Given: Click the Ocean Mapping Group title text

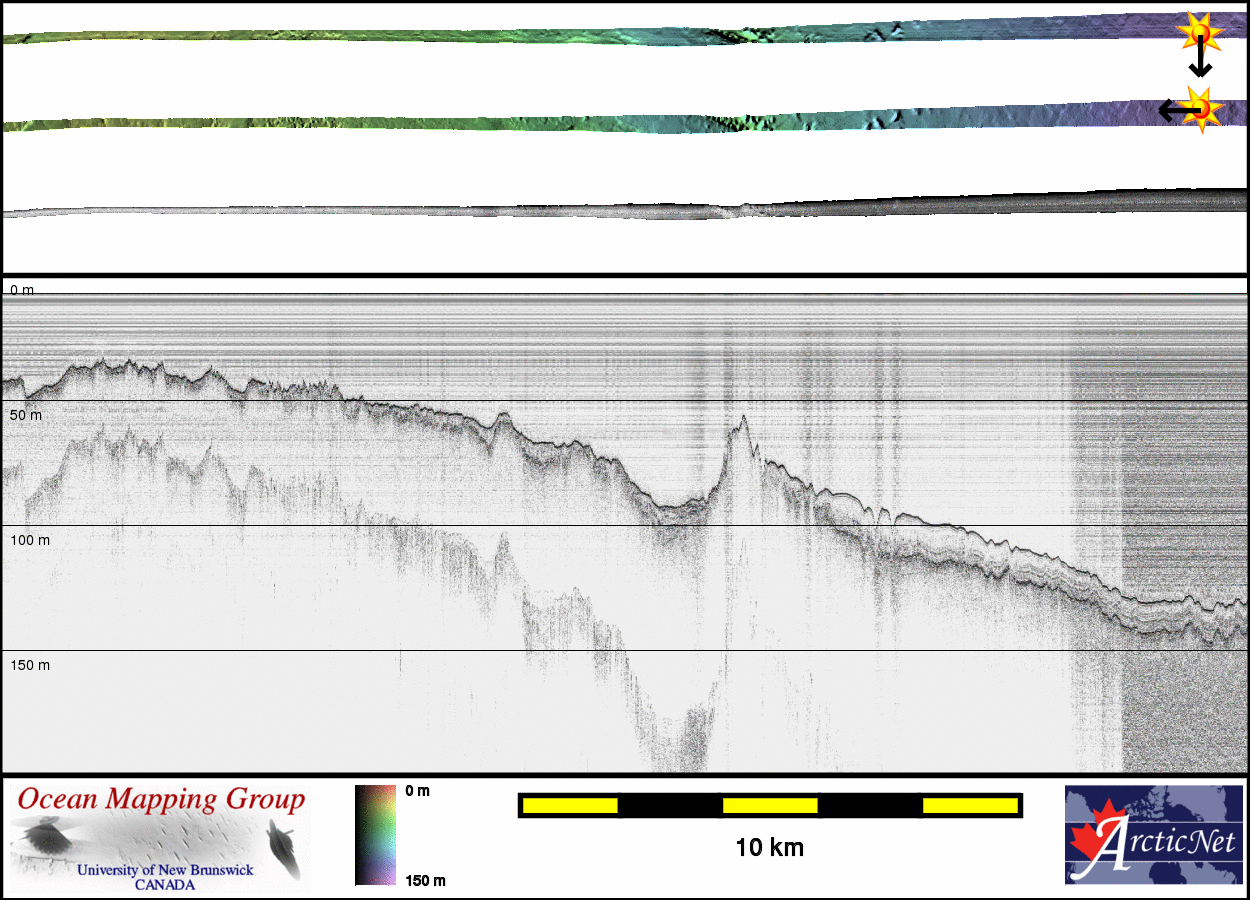Looking at the screenshot, I should coord(161,800).
